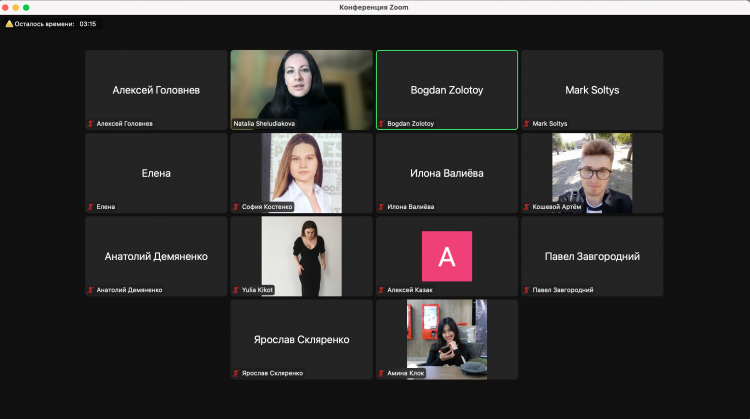
Task: Click muted mic icon for Илона Валиёва
Action: 382,207
